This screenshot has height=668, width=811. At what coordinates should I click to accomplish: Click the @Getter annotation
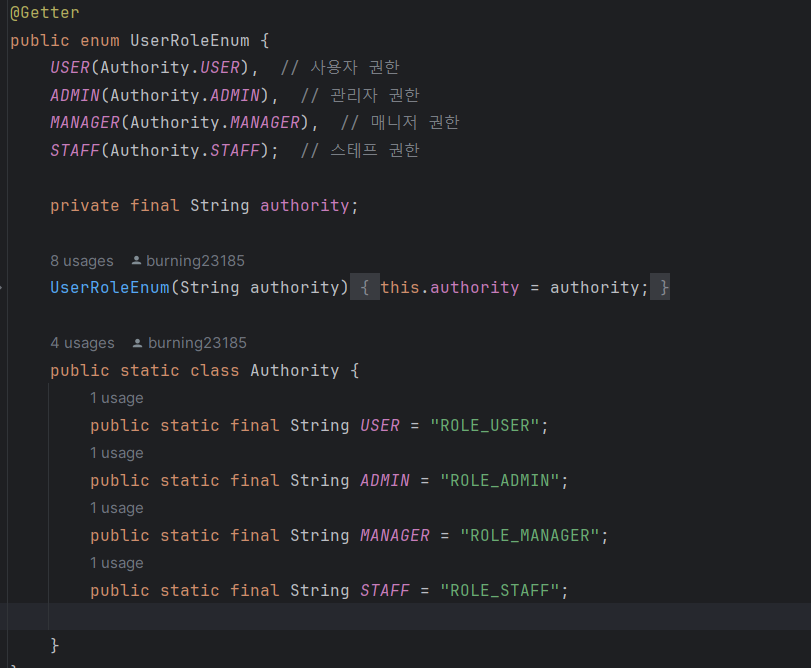tap(44, 12)
